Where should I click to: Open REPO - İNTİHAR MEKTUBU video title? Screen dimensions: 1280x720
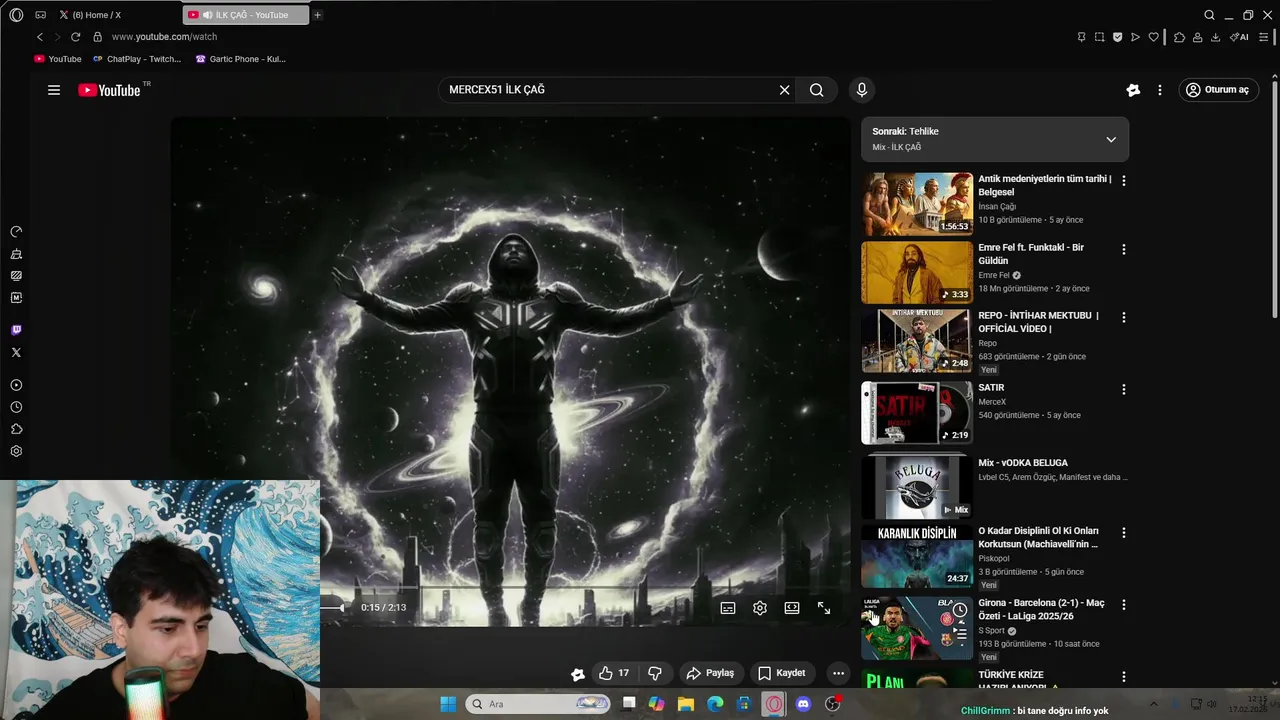pos(1038,322)
